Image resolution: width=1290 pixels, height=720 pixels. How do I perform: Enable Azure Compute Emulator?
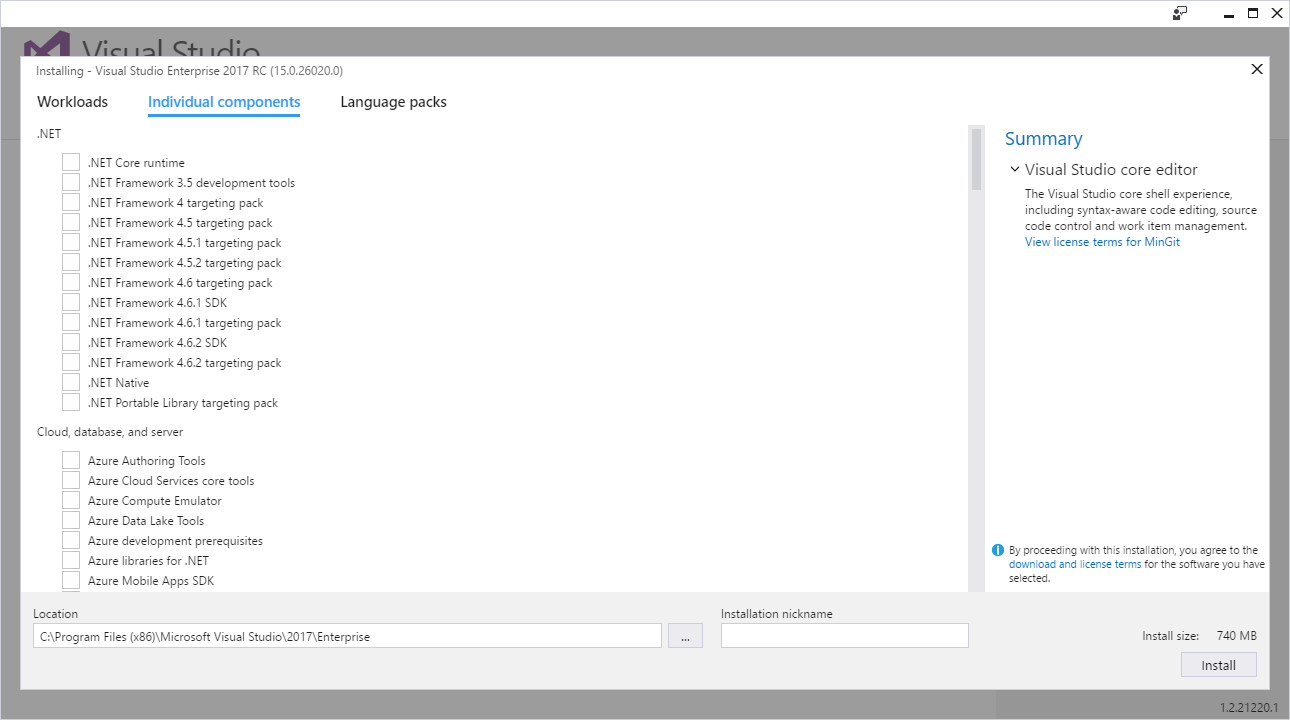point(71,500)
